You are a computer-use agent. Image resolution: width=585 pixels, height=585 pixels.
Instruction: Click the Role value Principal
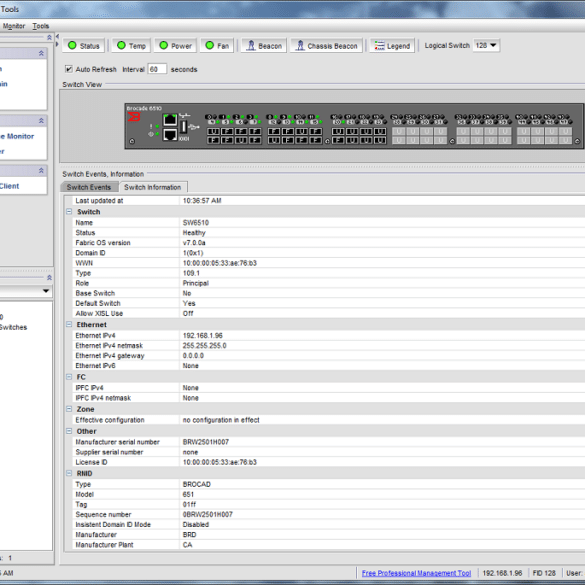pyautogui.click(x=195, y=283)
